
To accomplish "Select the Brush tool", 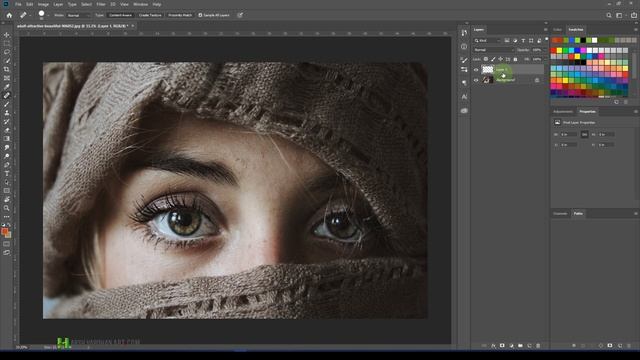I will click(7, 104).
